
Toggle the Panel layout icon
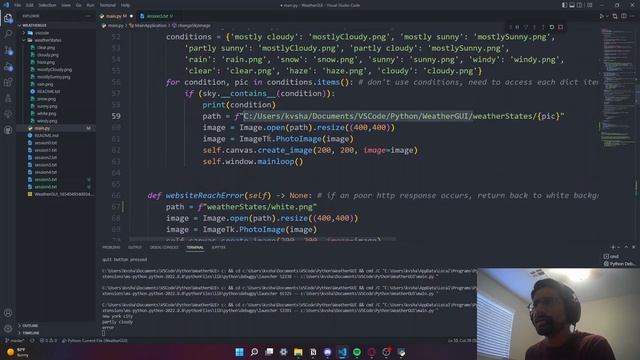572,5
